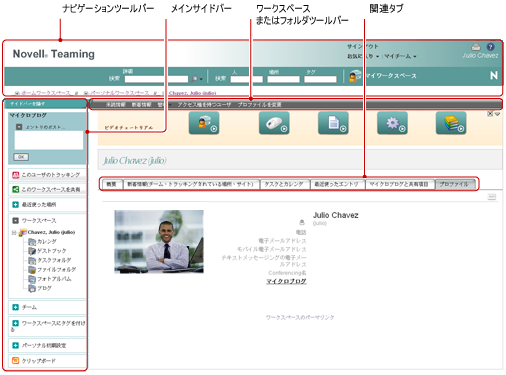Play the mouse video tutorial
The height and width of the screenshot is (375, 506).
click(x=274, y=123)
